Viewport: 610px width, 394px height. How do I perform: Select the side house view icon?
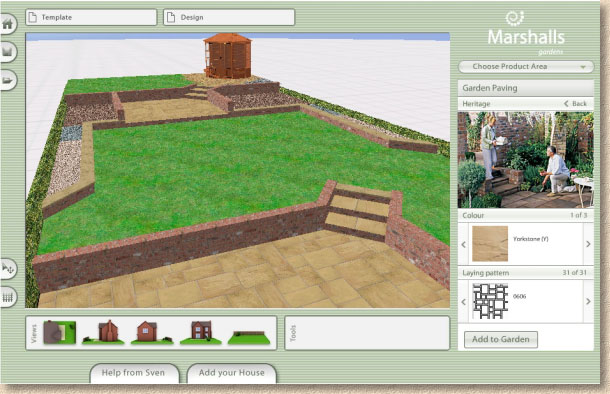tap(103, 332)
